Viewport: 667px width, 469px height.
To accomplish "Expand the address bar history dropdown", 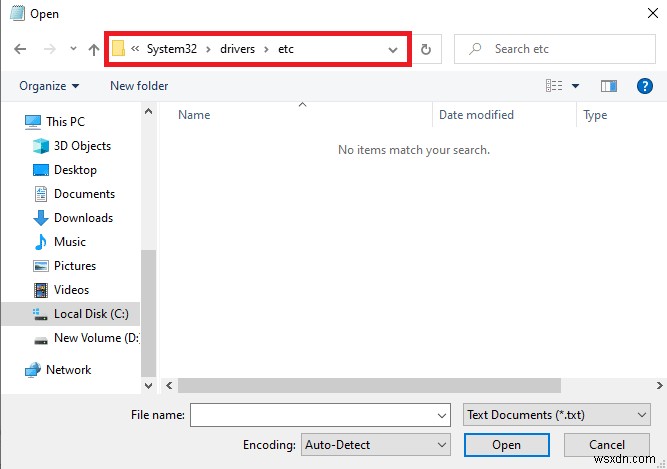I will pos(393,49).
